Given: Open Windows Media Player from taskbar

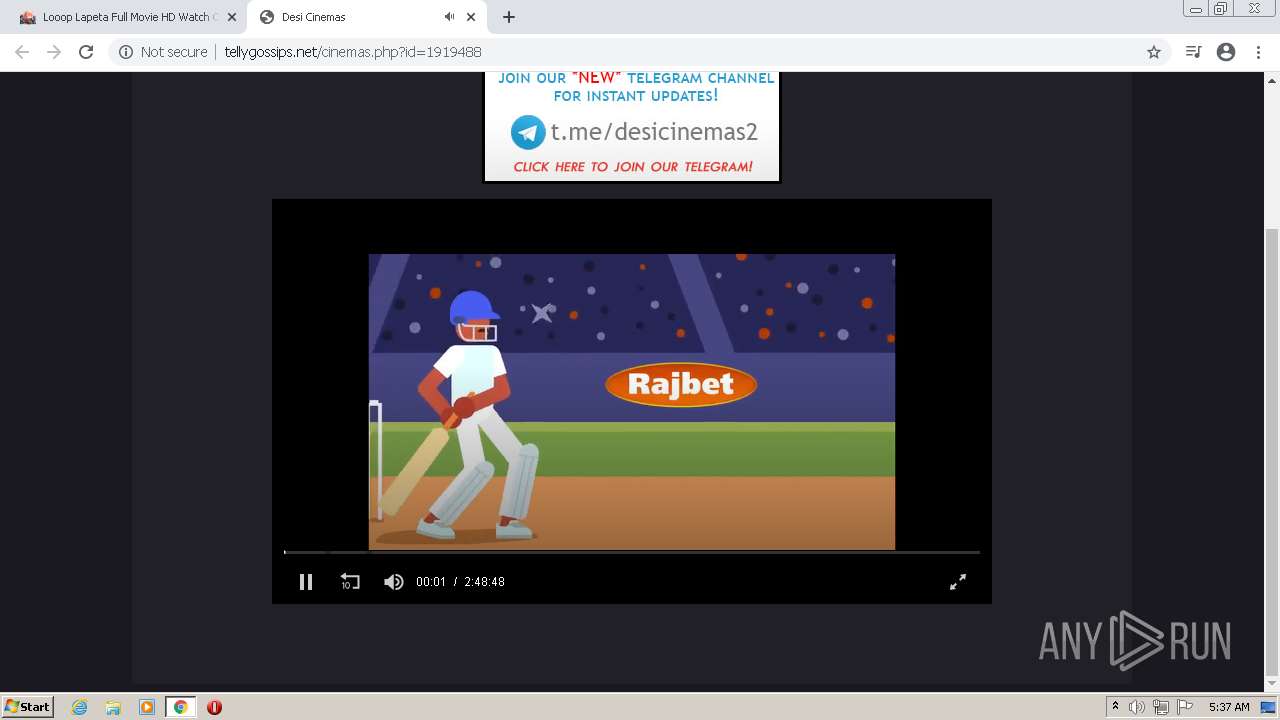Looking at the screenshot, I should click(147, 707).
